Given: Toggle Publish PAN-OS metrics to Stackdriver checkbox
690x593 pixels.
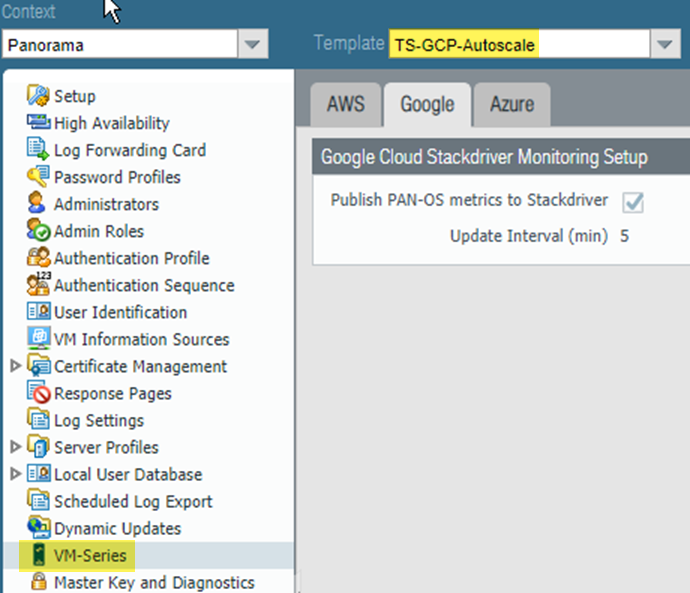Looking at the screenshot, I should pyautogui.click(x=633, y=202).
